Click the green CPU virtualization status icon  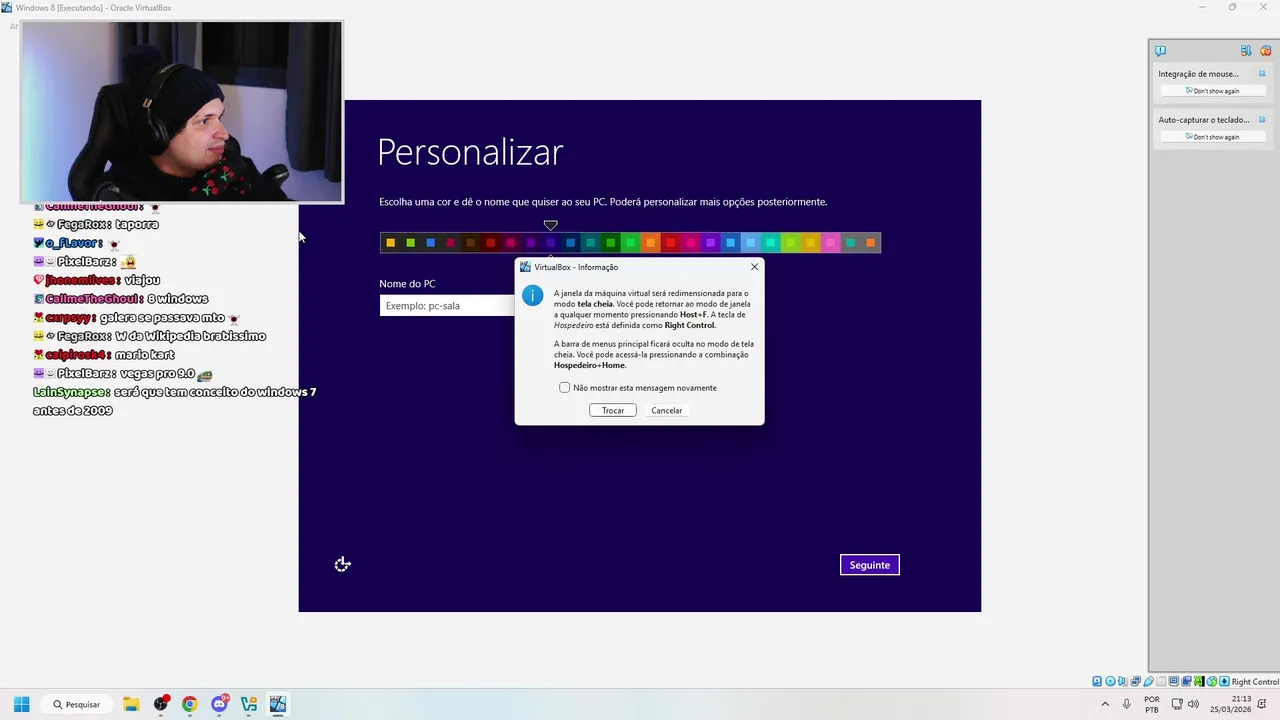click(x=1199, y=681)
